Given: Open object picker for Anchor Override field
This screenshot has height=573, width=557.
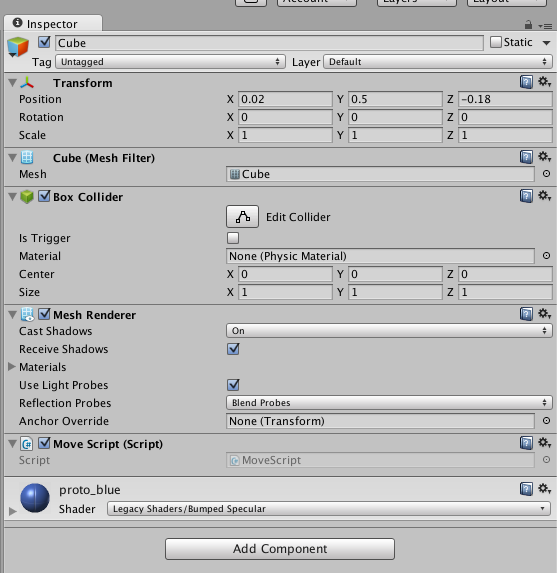Looking at the screenshot, I should coord(546,421).
